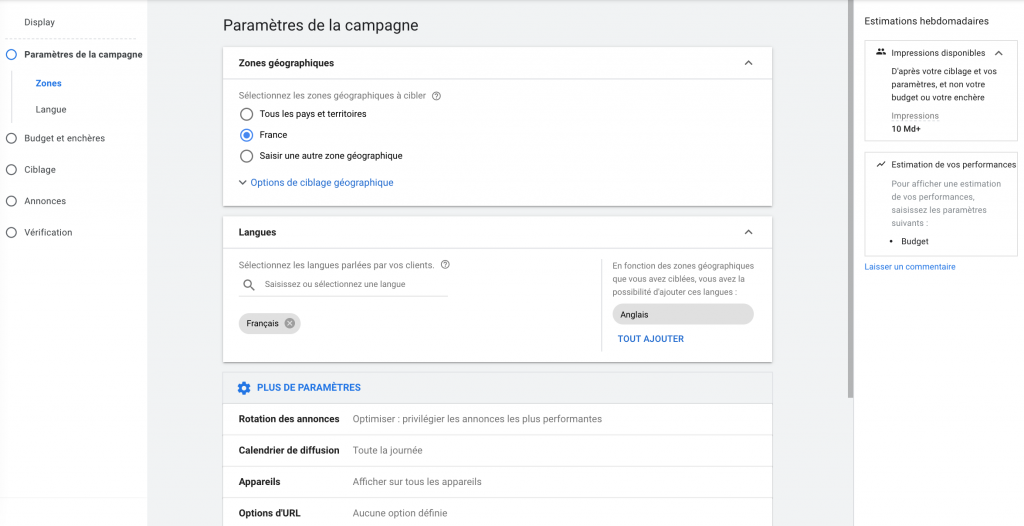Open the Ciblage step in sidebar
Image resolution: width=1024 pixels, height=526 pixels.
tap(40, 170)
